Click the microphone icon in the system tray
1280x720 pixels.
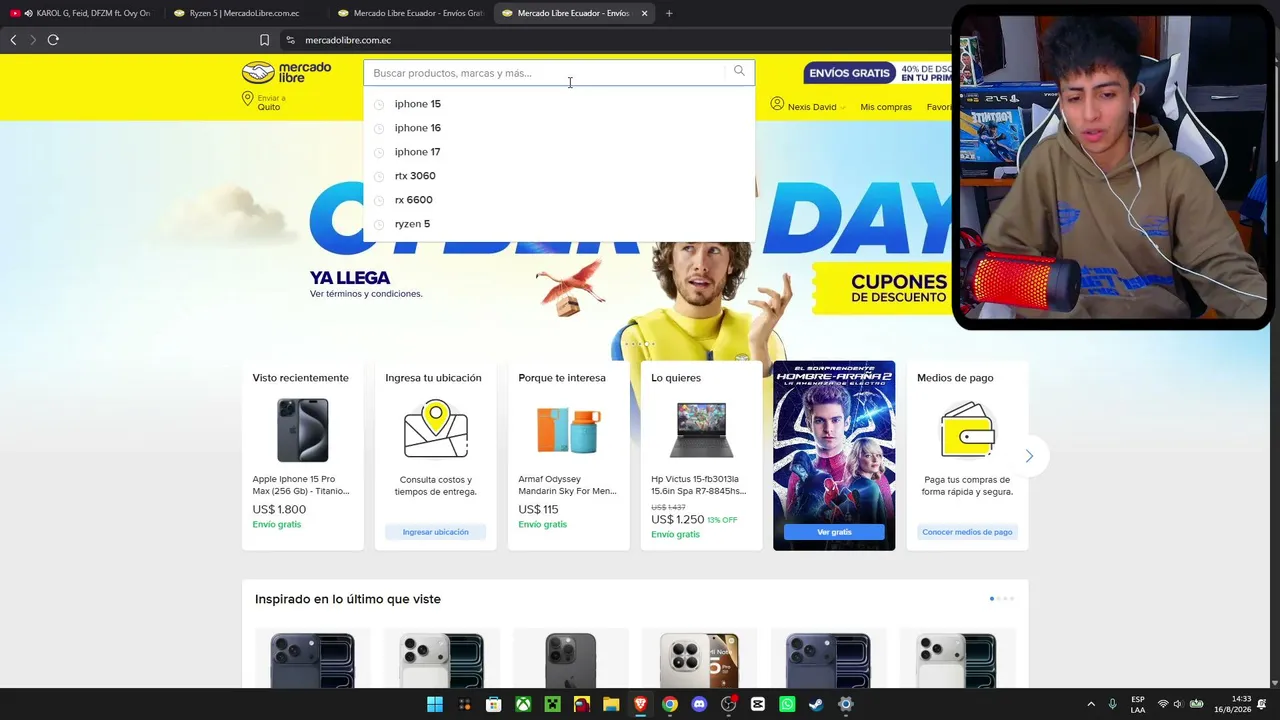(x=1112, y=704)
